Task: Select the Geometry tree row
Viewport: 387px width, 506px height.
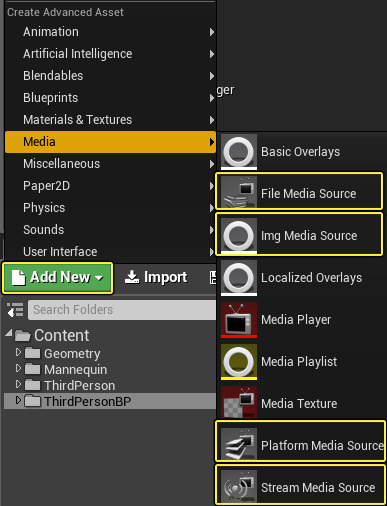Action: point(110,353)
